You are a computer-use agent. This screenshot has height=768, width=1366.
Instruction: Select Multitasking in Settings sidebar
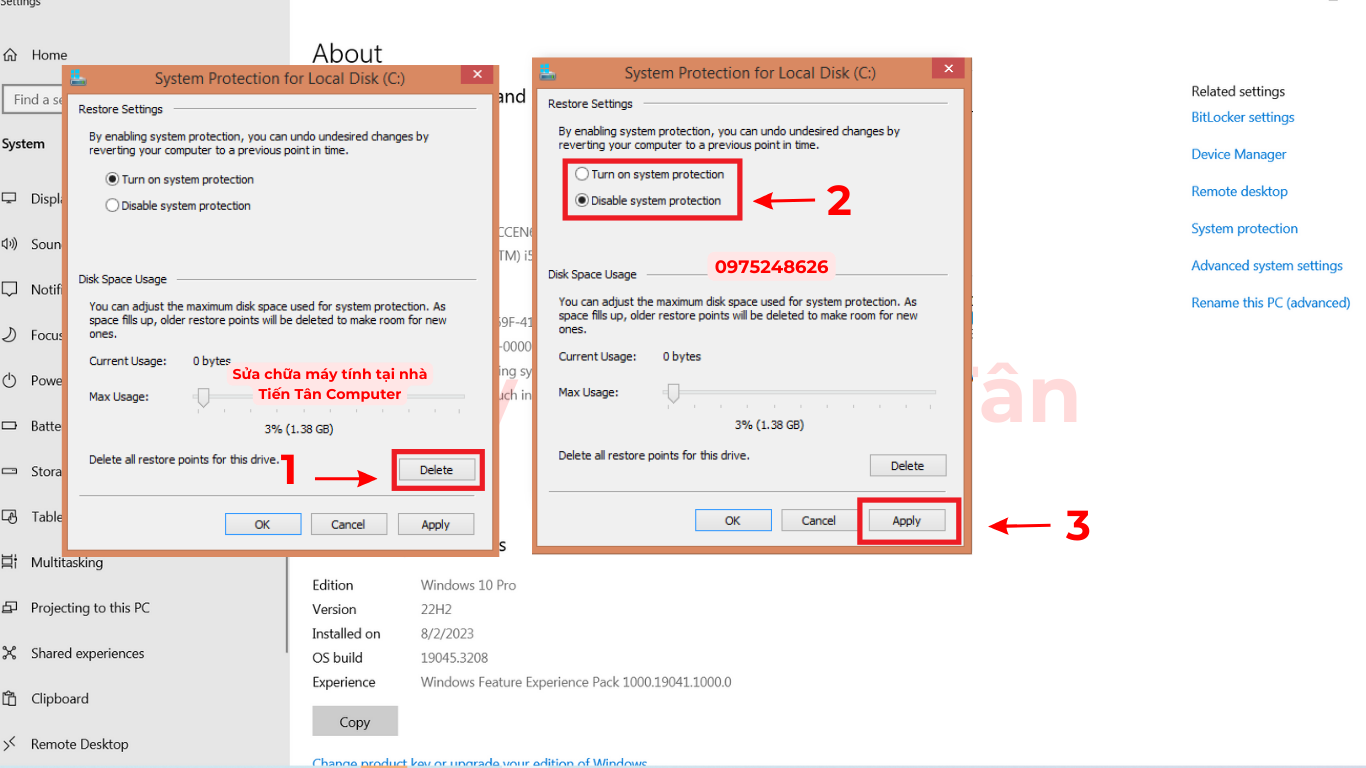(67, 562)
